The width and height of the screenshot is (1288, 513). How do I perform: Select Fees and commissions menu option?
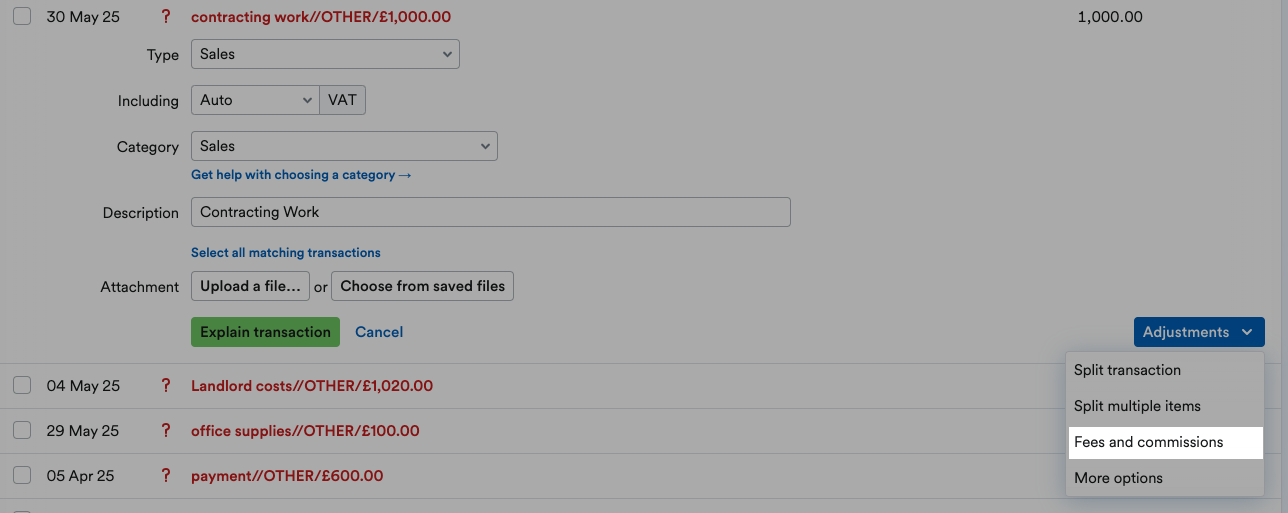pyautogui.click(x=1148, y=442)
